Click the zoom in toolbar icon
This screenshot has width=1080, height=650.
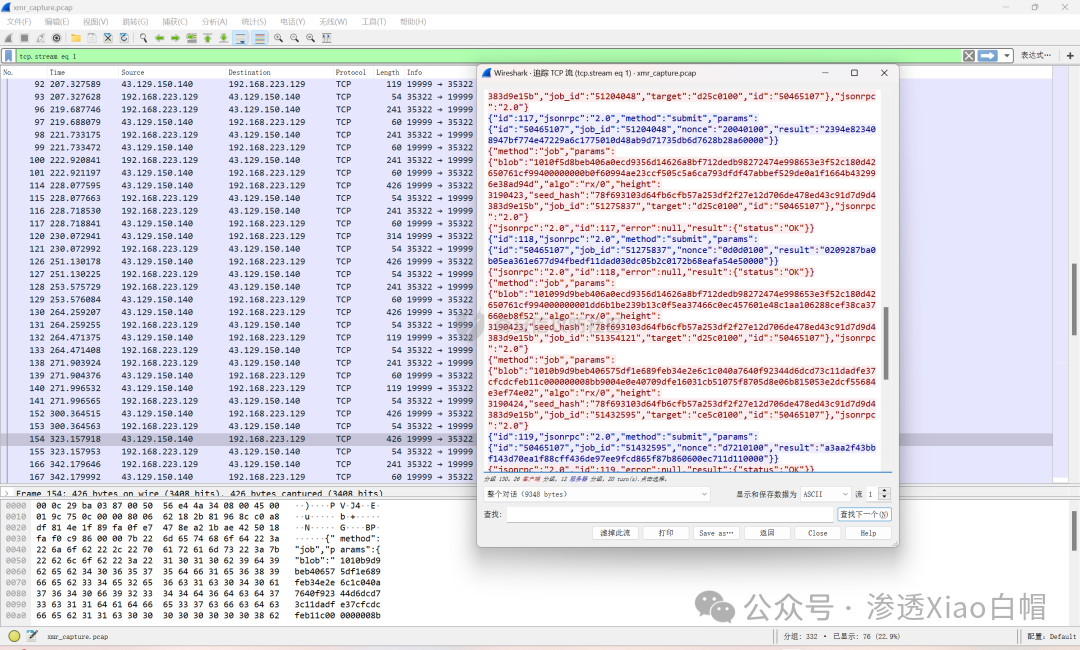pyautogui.click(x=278, y=38)
